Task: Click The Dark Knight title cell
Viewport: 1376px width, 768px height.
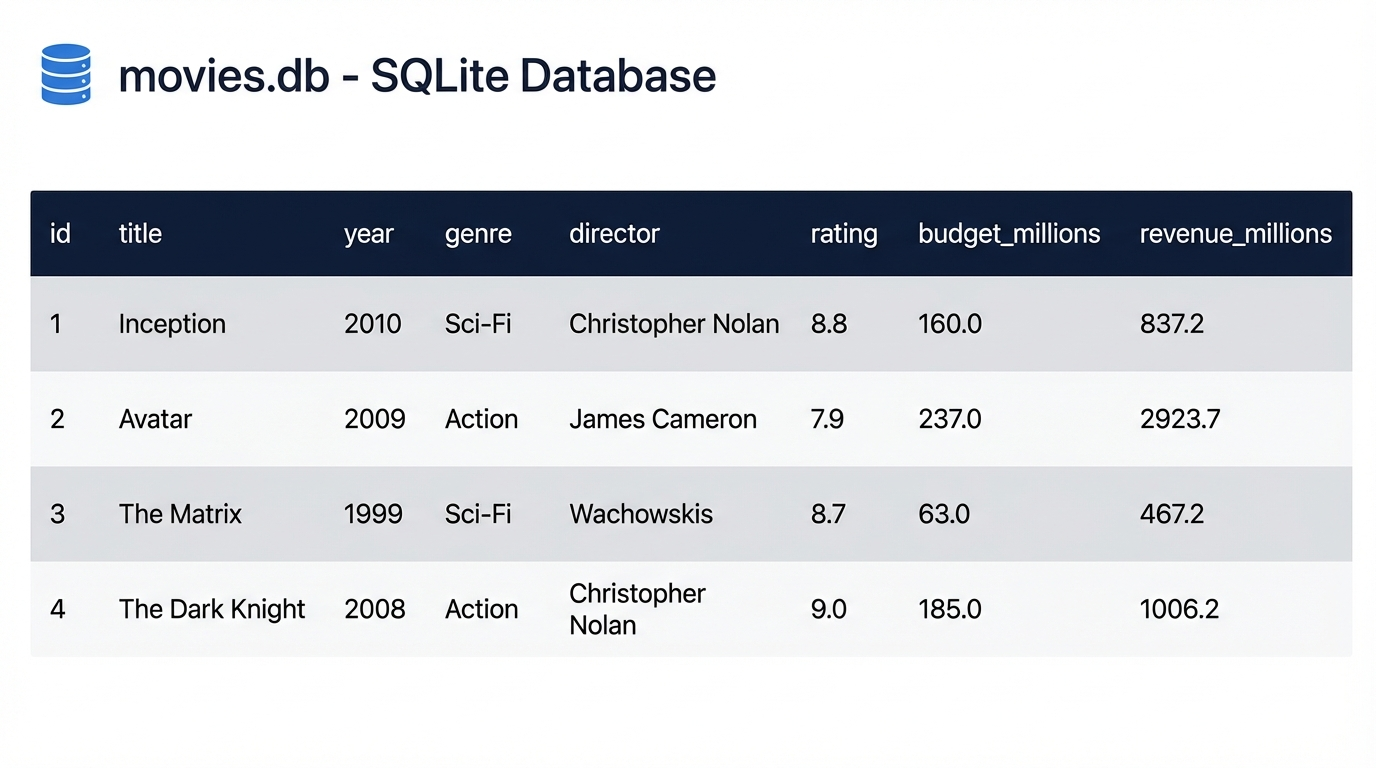Action: [212, 609]
